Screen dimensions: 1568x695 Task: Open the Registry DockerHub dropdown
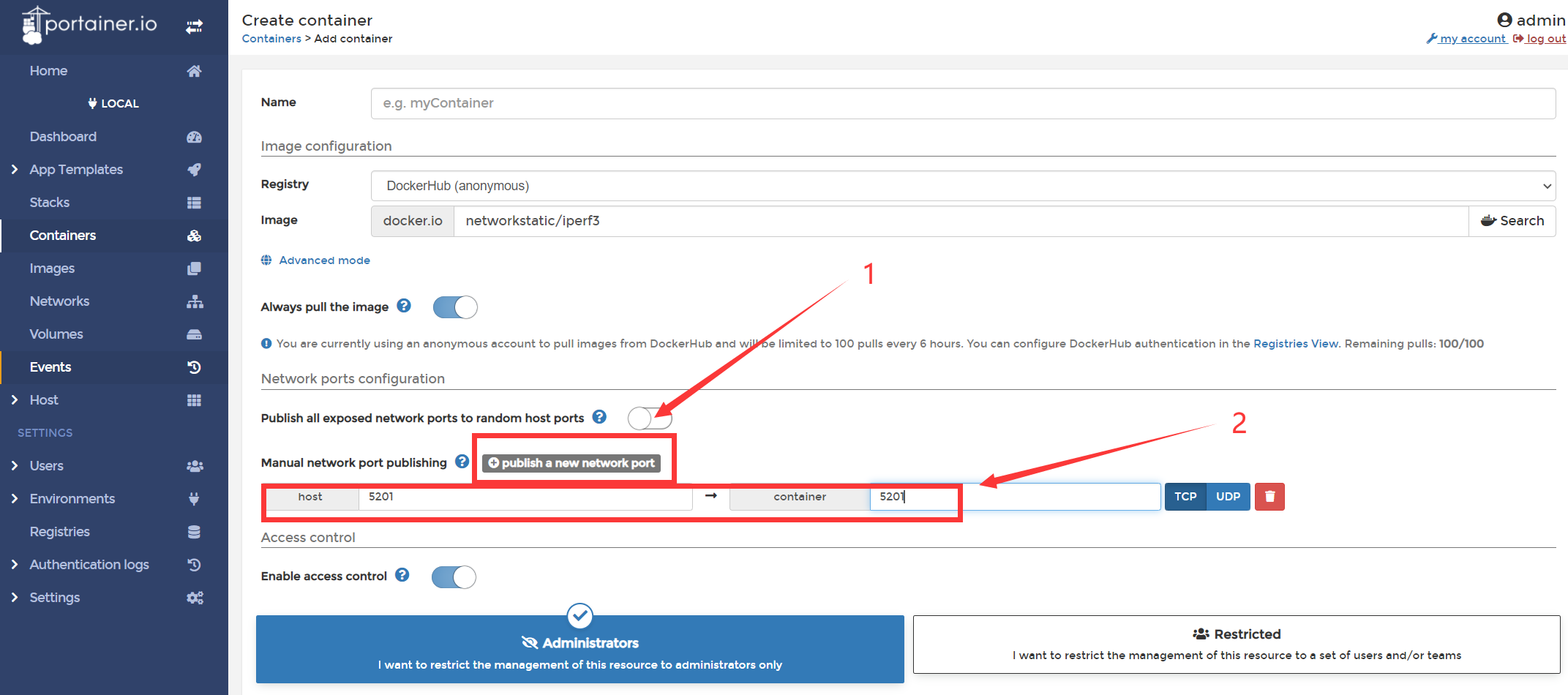[x=963, y=186]
